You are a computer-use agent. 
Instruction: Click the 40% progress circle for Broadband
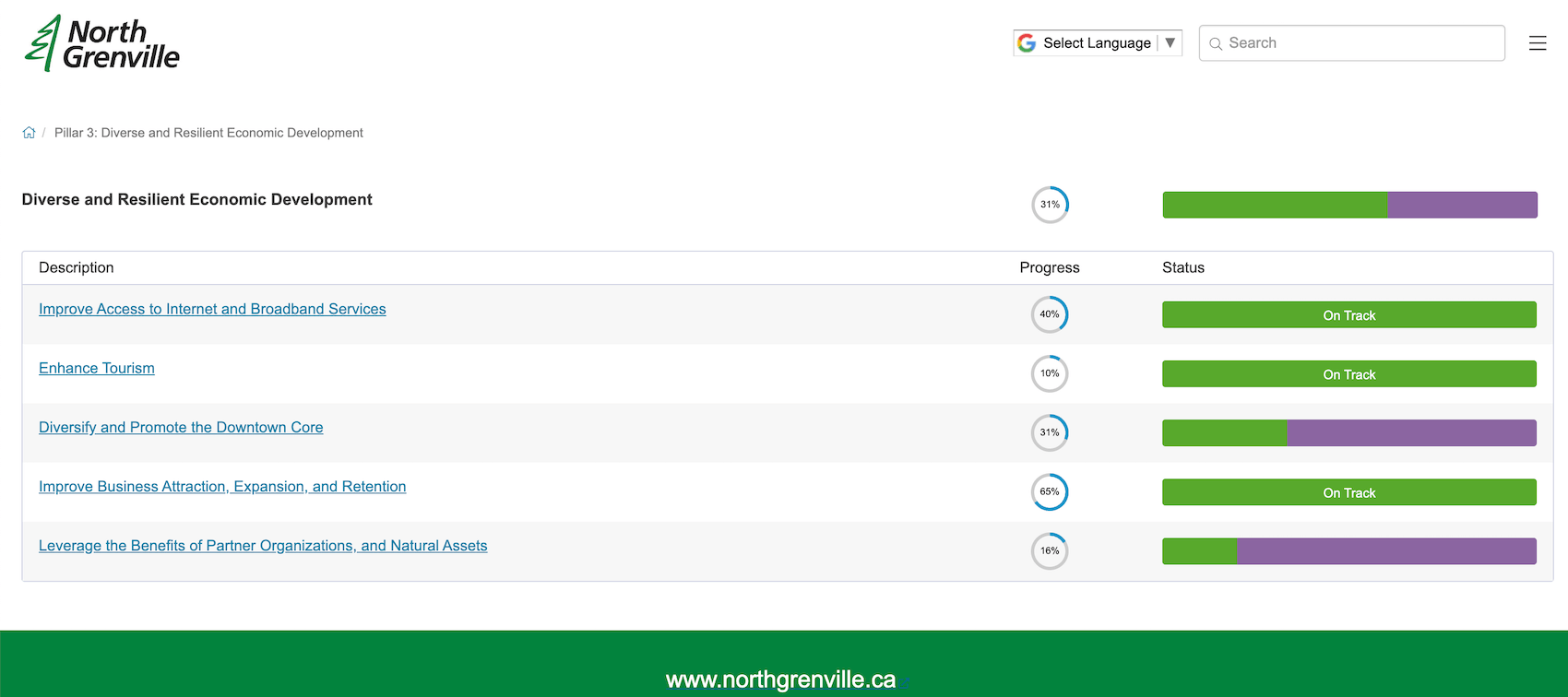pos(1050,314)
